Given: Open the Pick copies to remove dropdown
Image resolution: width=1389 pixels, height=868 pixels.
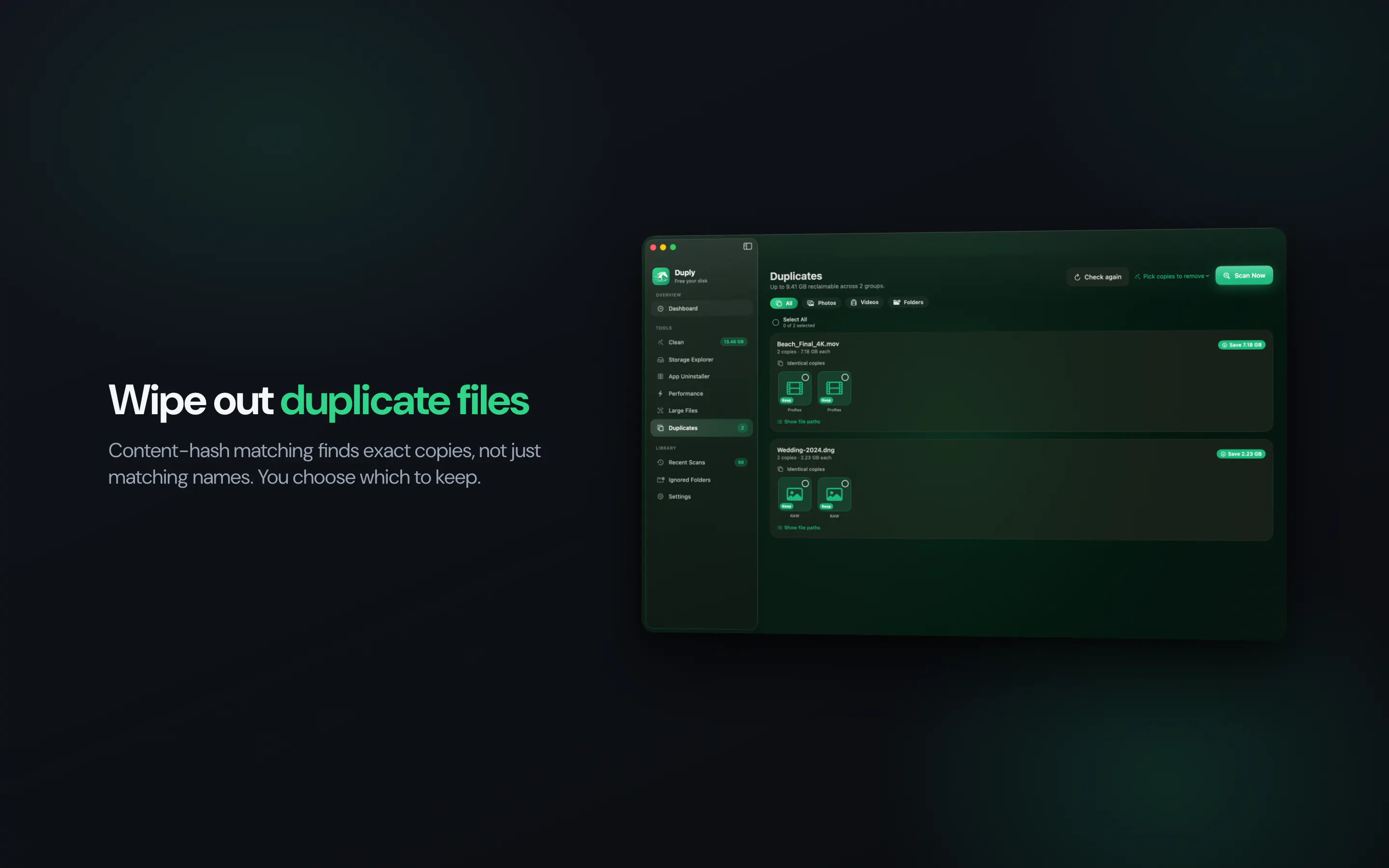Looking at the screenshot, I should coord(1171,276).
